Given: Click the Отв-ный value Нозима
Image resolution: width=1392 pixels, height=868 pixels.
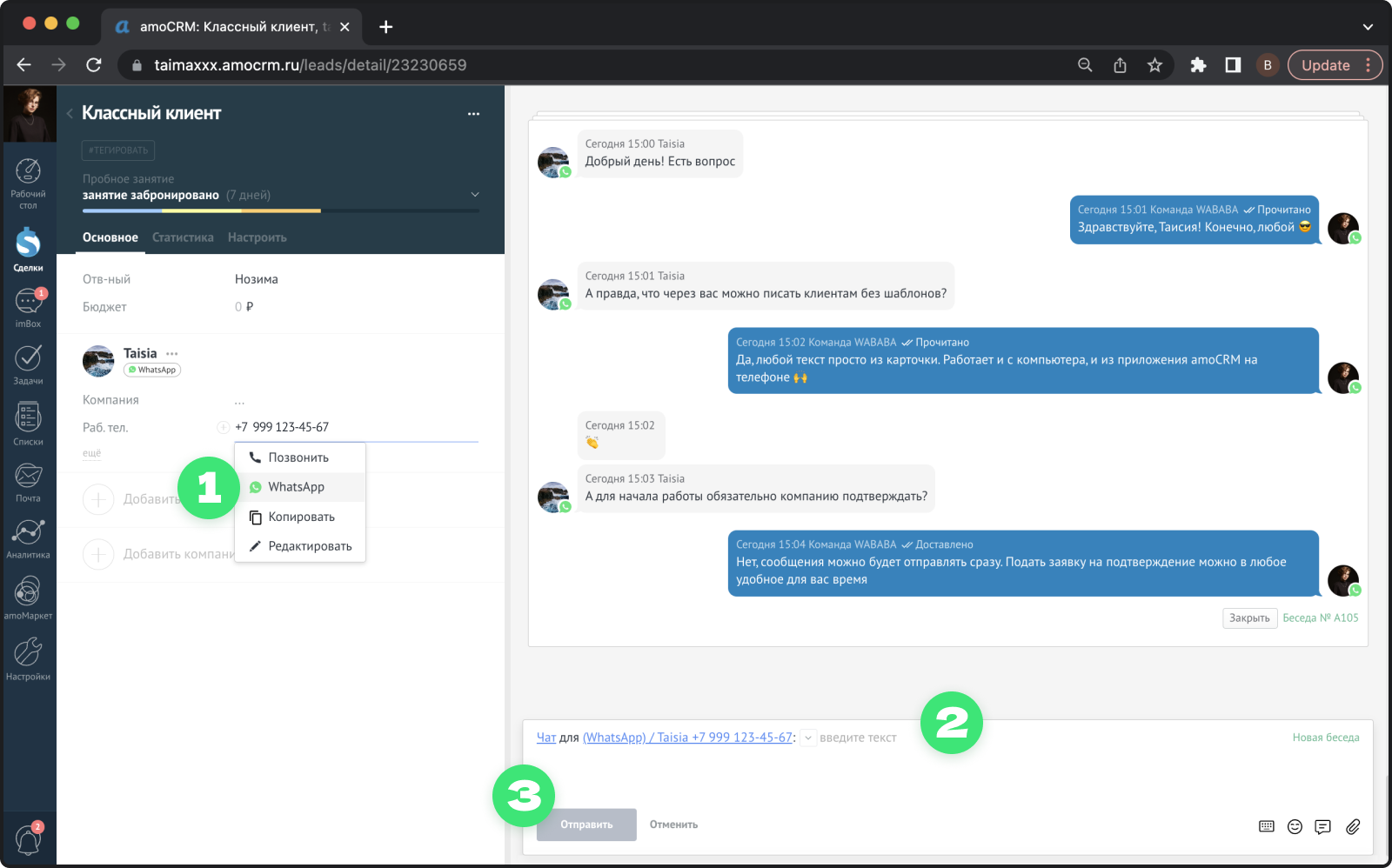Looking at the screenshot, I should (x=256, y=279).
